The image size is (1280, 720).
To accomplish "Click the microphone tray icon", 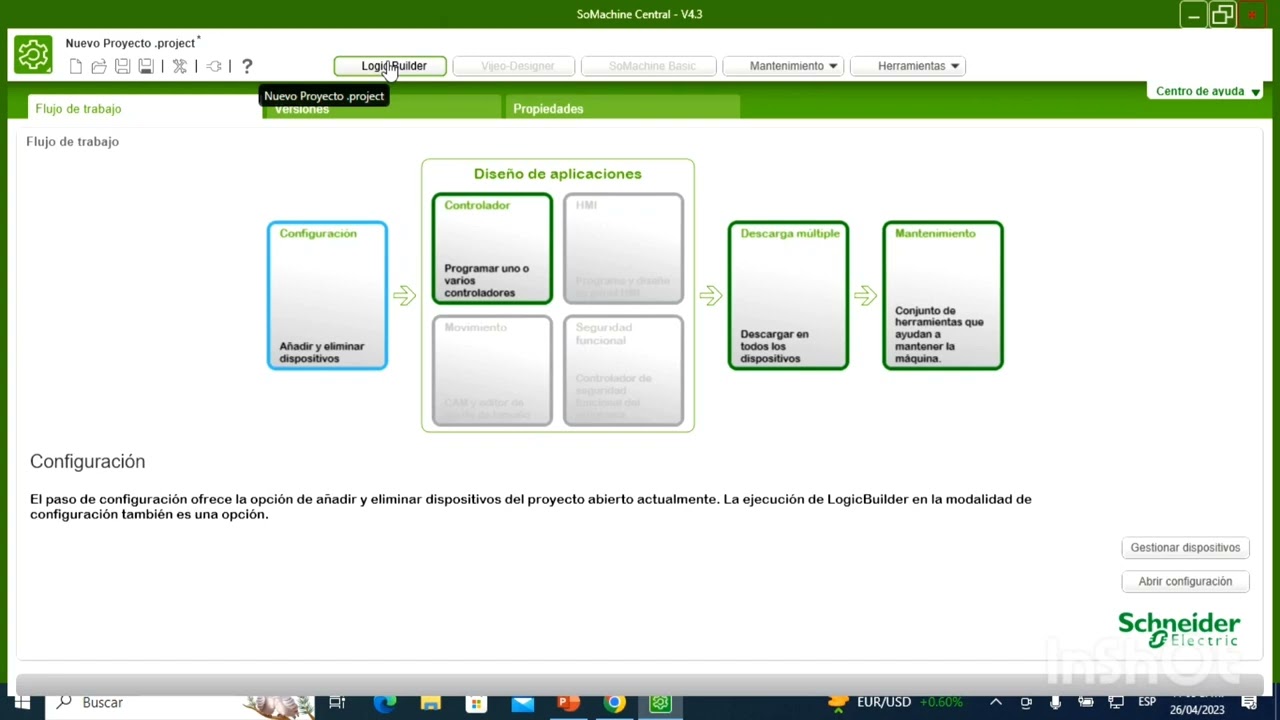I will (x=1055, y=703).
